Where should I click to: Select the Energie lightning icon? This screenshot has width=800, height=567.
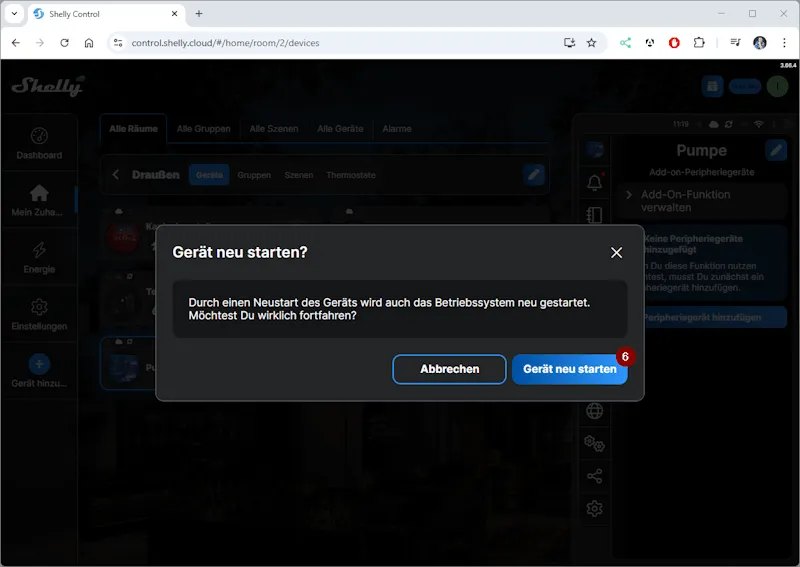39,251
